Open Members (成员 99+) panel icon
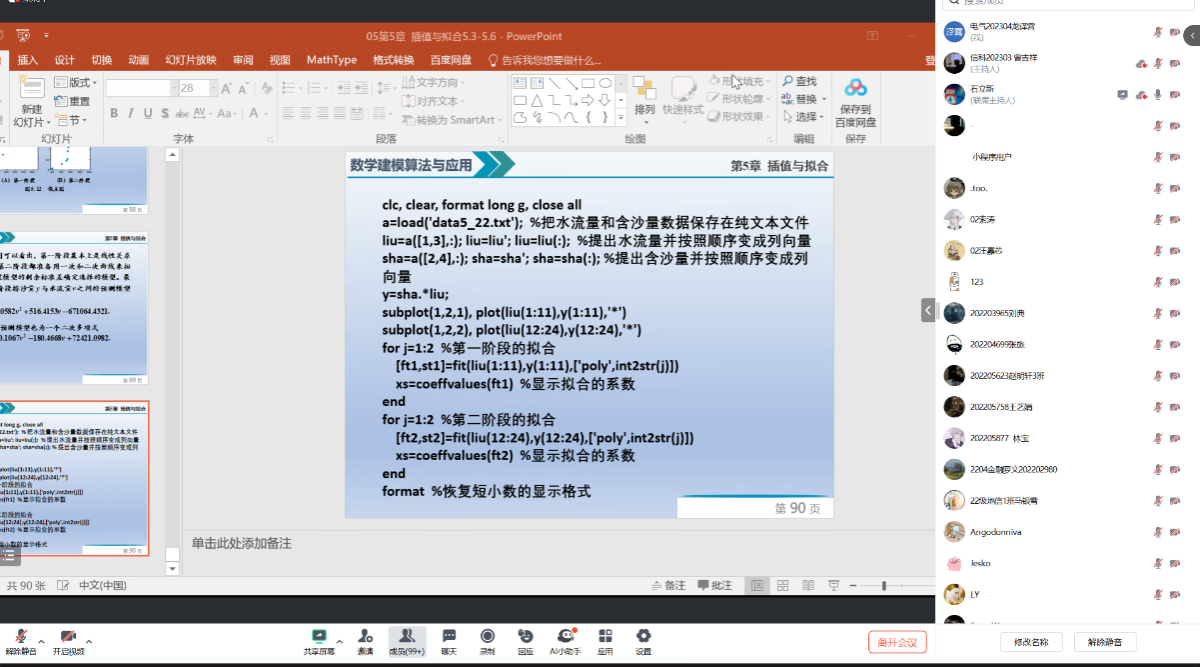Screen dimensions: 1200x667 [x=407, y=641]
